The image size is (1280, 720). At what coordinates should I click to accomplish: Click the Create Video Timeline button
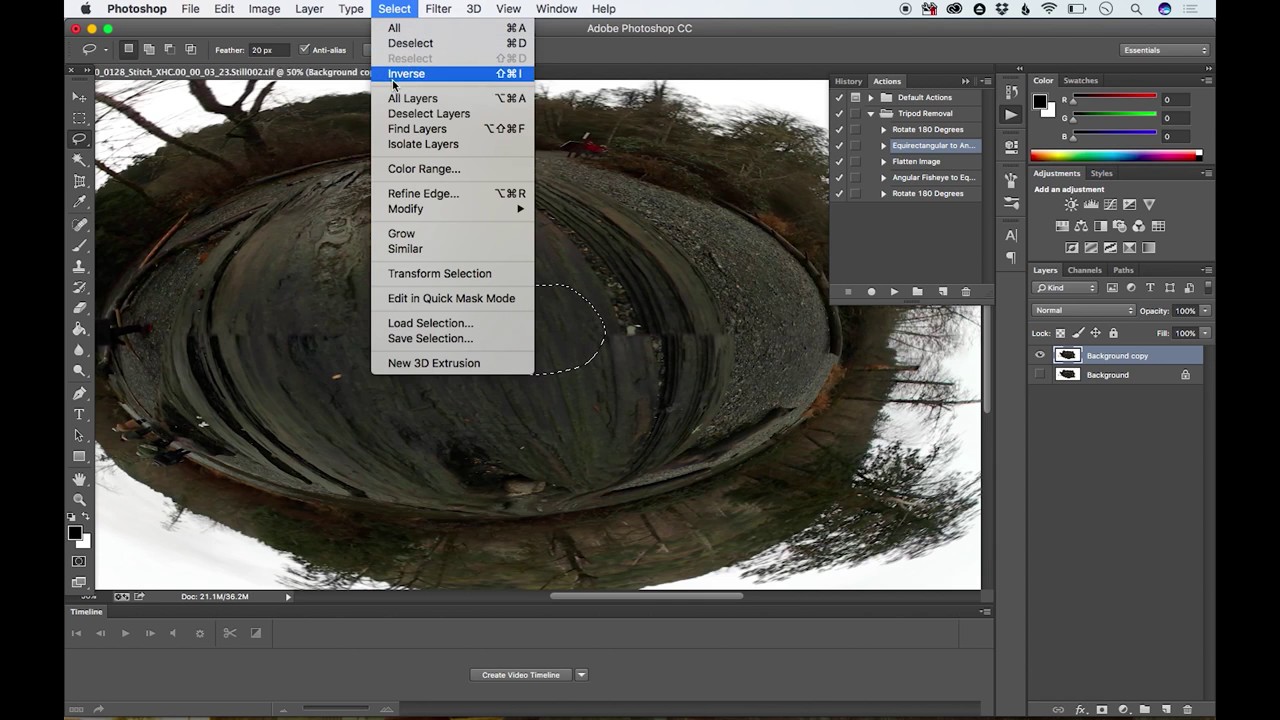(520, 675)
